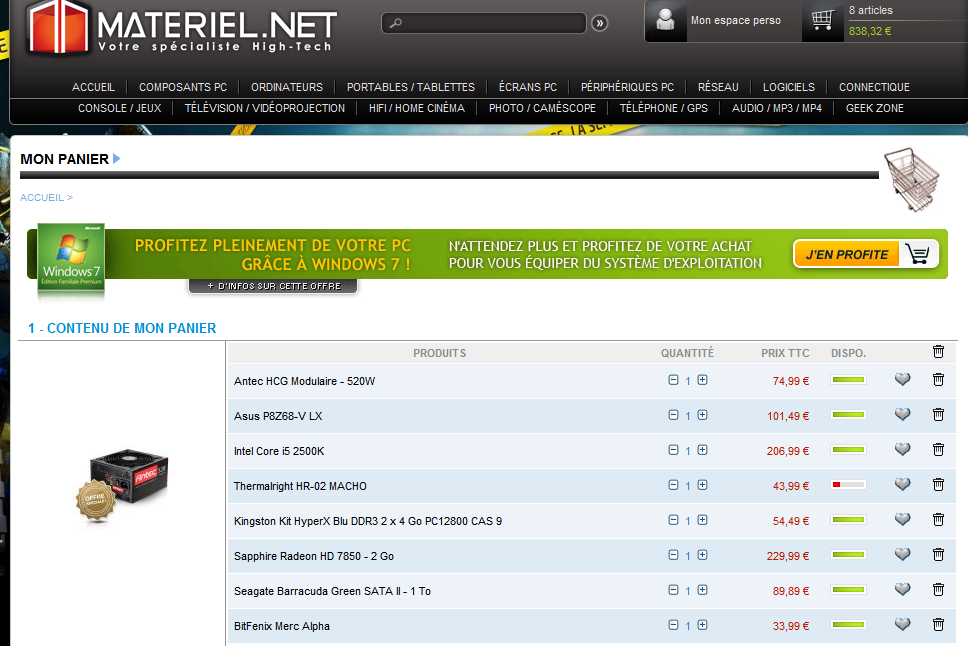The width and height of the screenshot is (968, 646).
Task: Remove Sapphire Radeon HD 7850 with trash icon
Action: pyautogui.click(x=938, y=555)
